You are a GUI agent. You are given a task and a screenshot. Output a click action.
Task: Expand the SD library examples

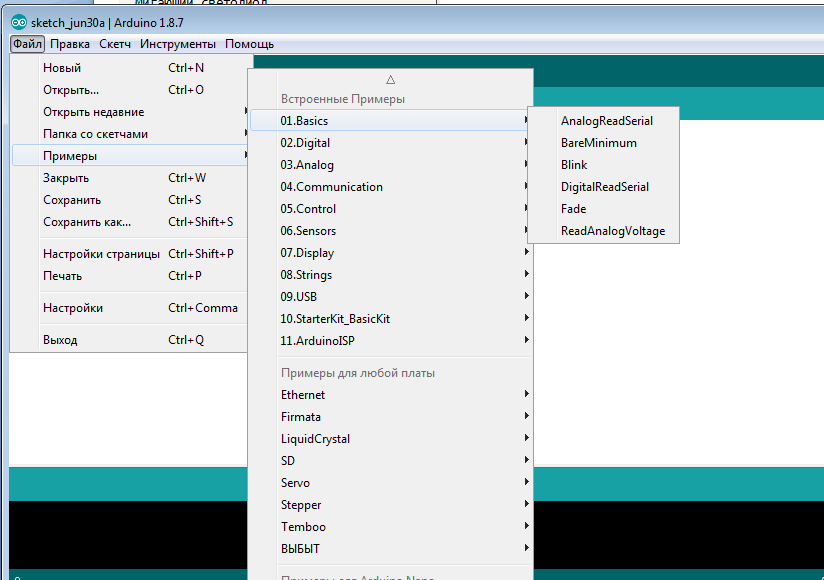click(390, 461)
